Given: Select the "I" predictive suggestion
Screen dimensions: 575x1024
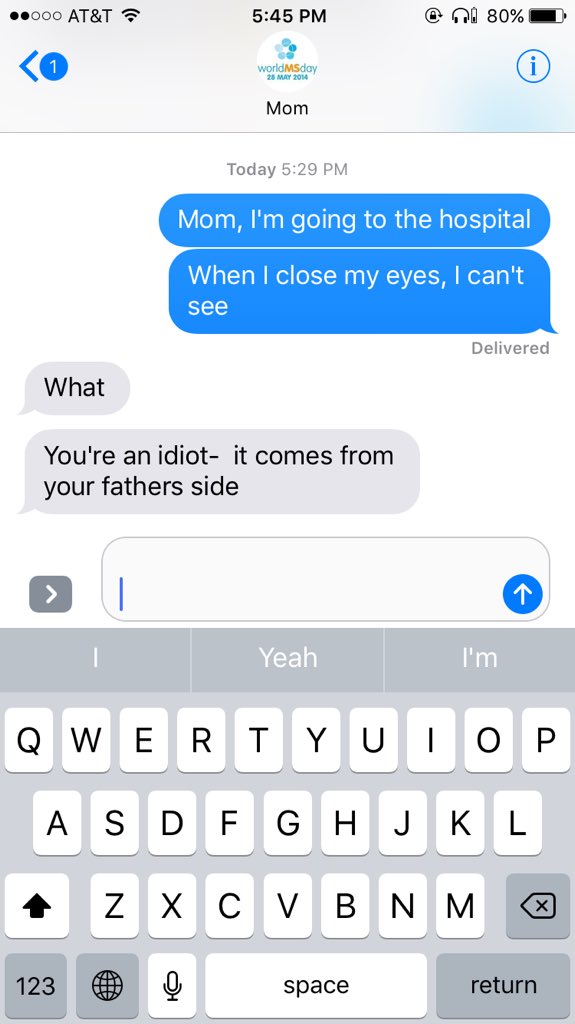Looking at the screenshot, I should click(x=95, y=658).
